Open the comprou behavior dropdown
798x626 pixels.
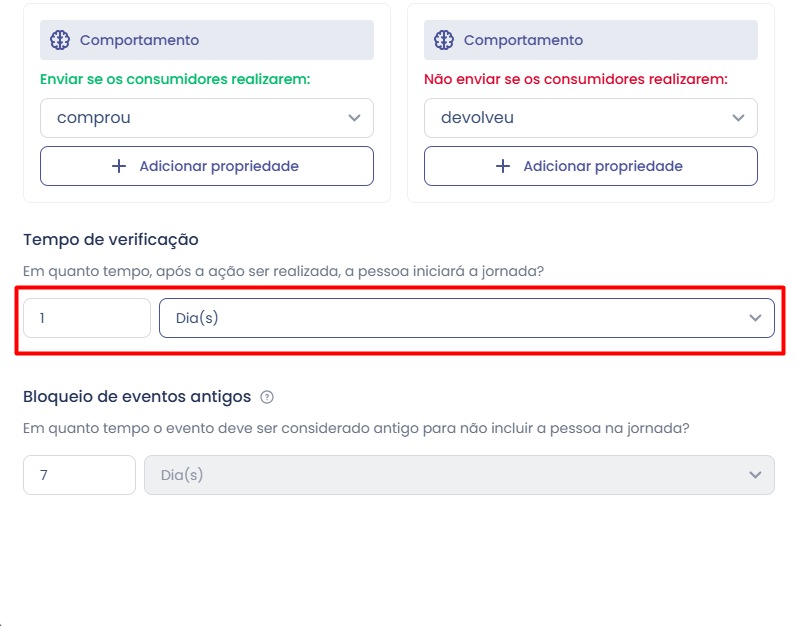(x=207, y=118)
